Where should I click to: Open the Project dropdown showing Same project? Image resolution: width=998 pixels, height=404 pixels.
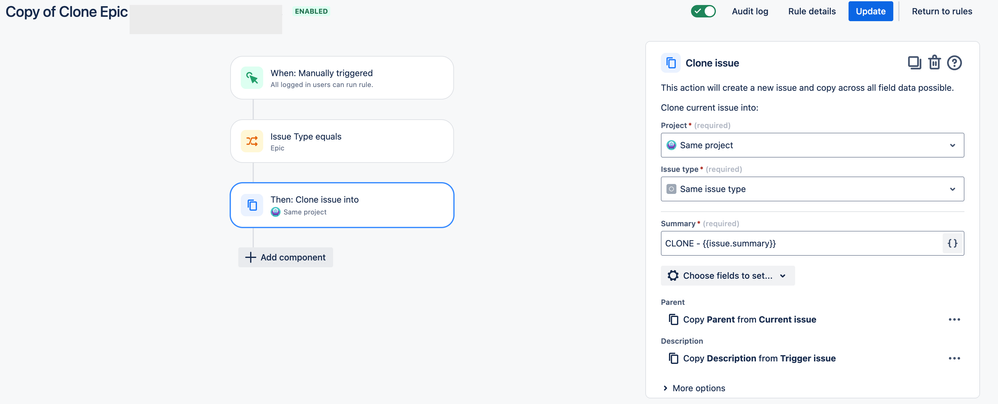812,145
